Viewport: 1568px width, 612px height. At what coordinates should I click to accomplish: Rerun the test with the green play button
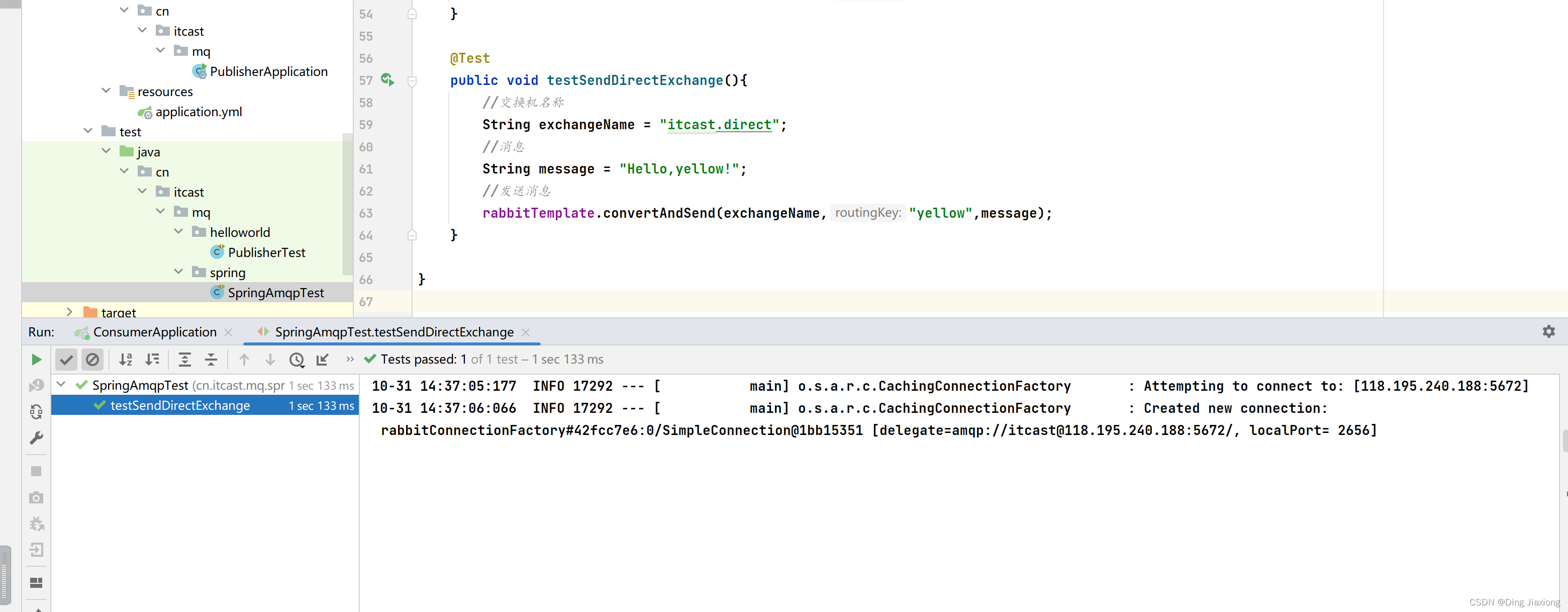coord(37,359)
